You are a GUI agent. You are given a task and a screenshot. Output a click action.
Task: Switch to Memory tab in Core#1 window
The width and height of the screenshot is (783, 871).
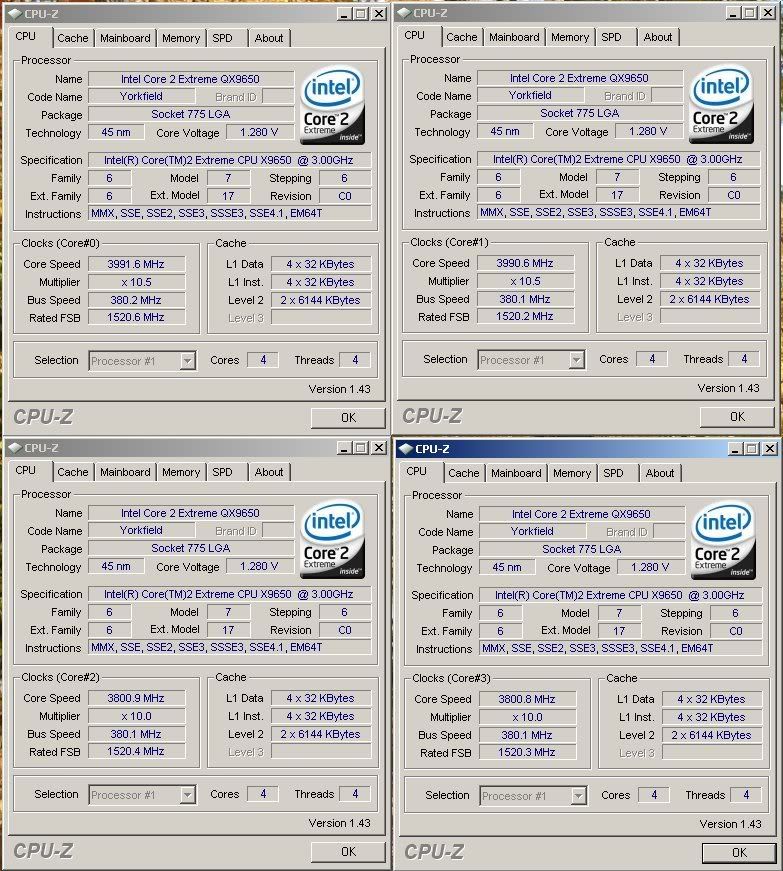click(570, 37)
